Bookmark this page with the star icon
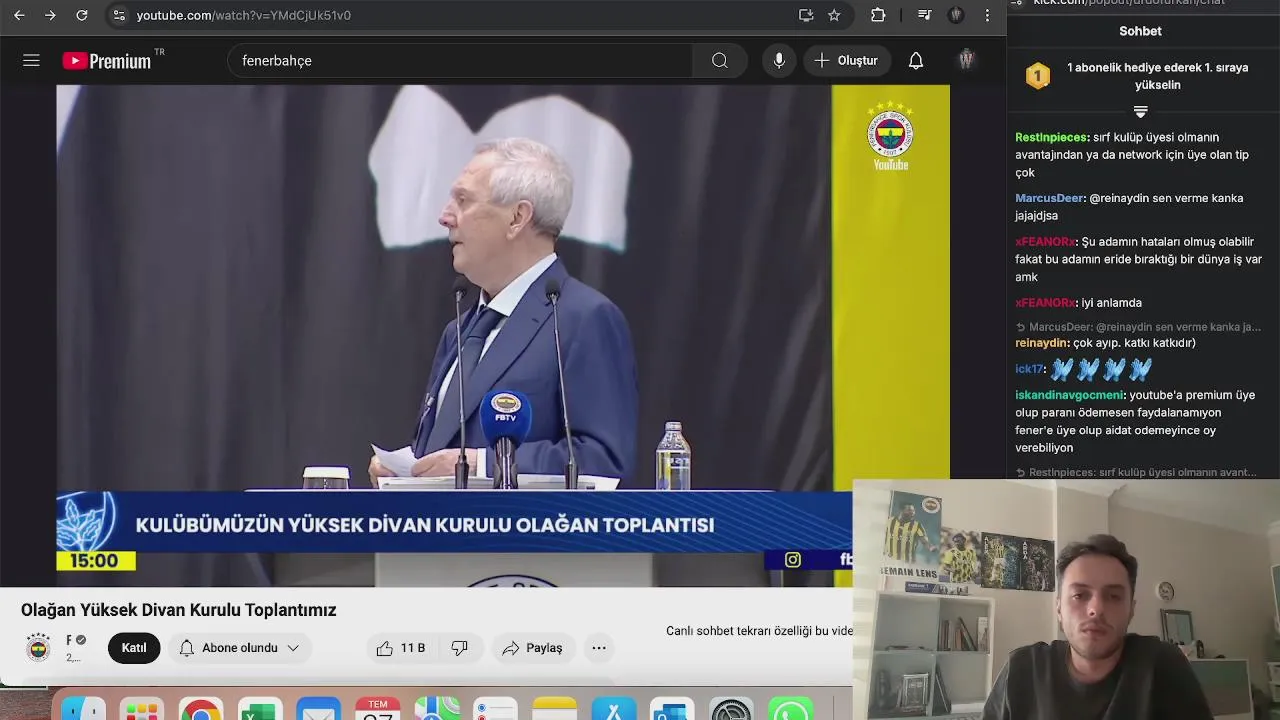 pyautogui.click(x=834, y=15)
